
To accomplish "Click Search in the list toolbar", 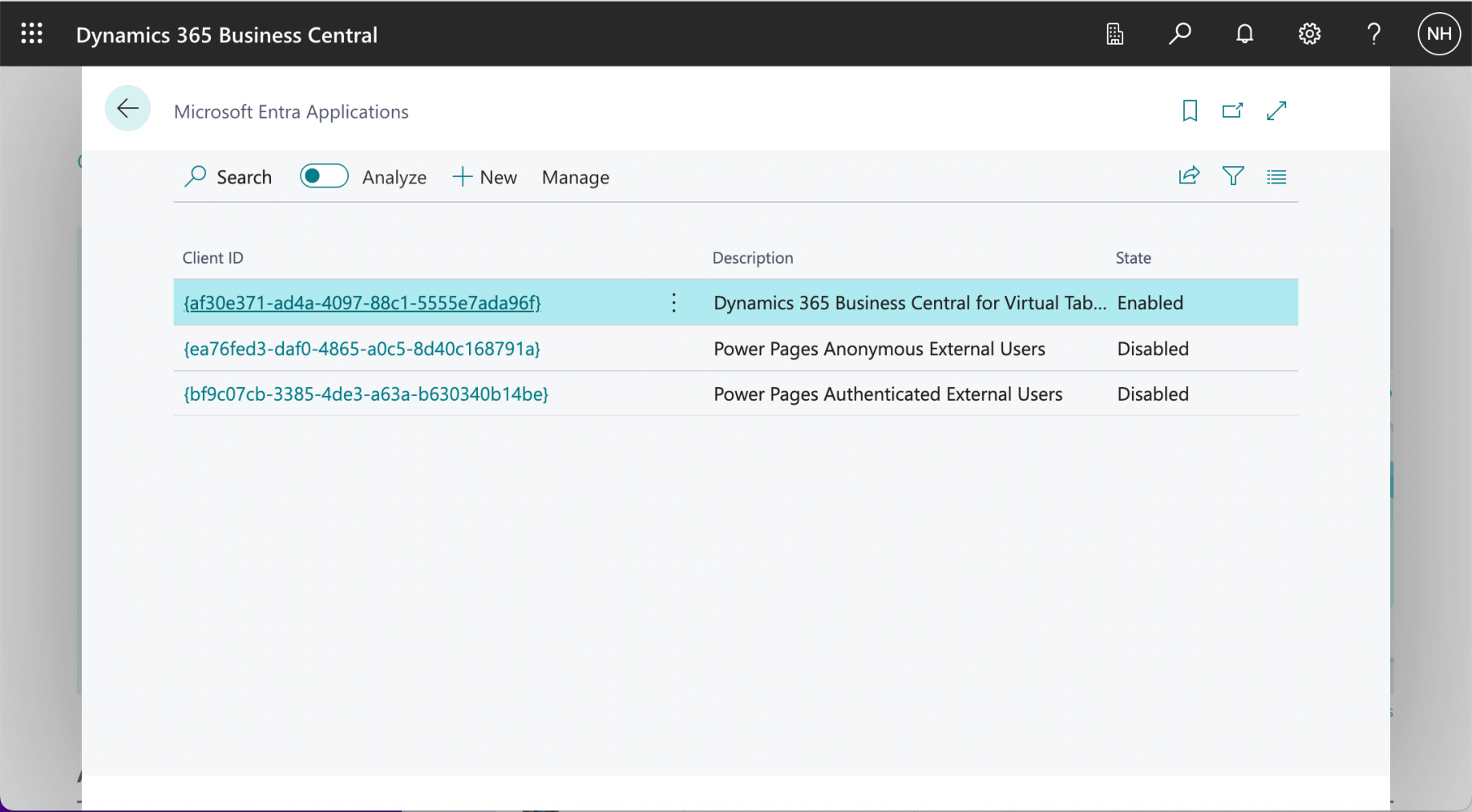I will pyautogui.click(x=228, y=177).
